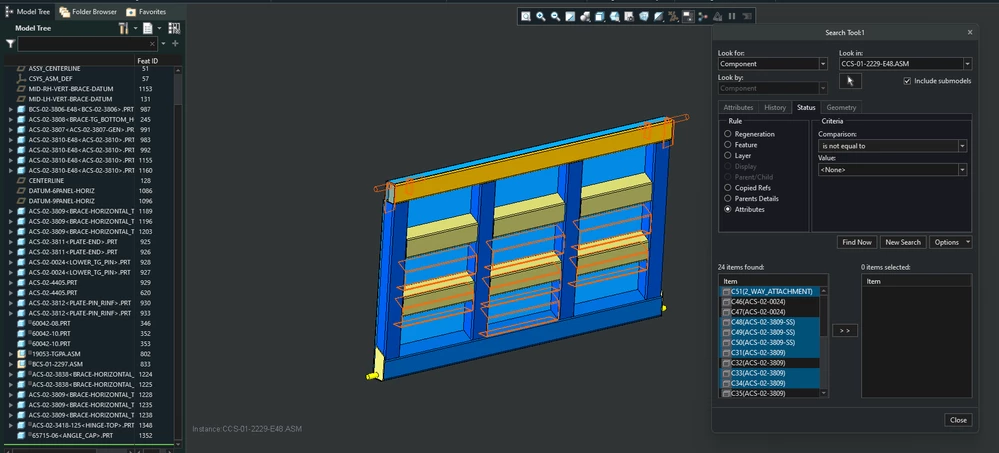999x453 pixels.
Task: Switch to the Favorites tab
Action: tap(147, 11)
